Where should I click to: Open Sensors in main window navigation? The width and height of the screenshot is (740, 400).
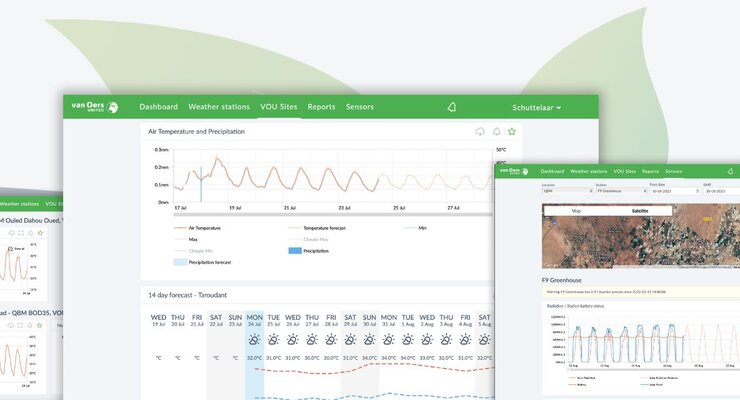tap(360, 107)
